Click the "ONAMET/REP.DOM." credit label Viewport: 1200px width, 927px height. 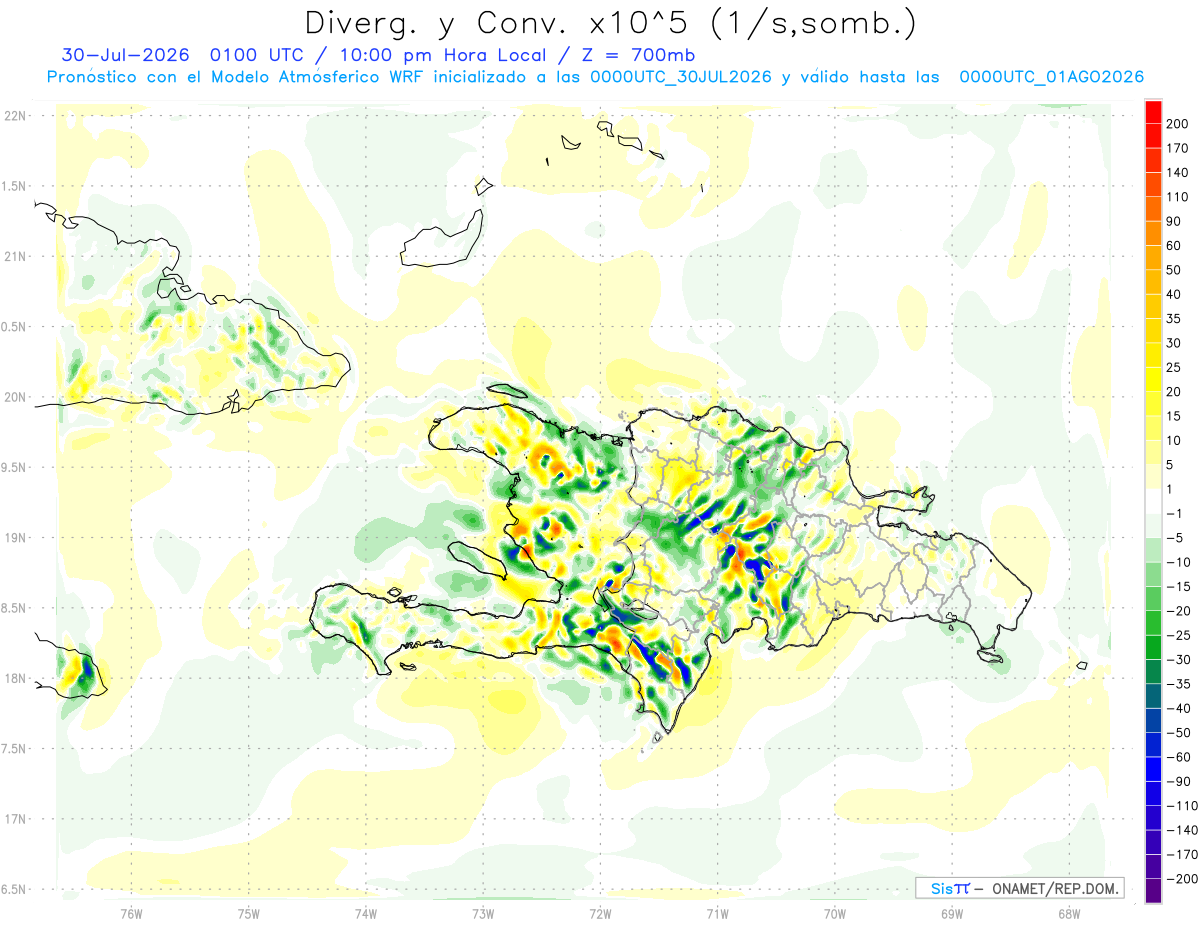(x=1054, y=888)
